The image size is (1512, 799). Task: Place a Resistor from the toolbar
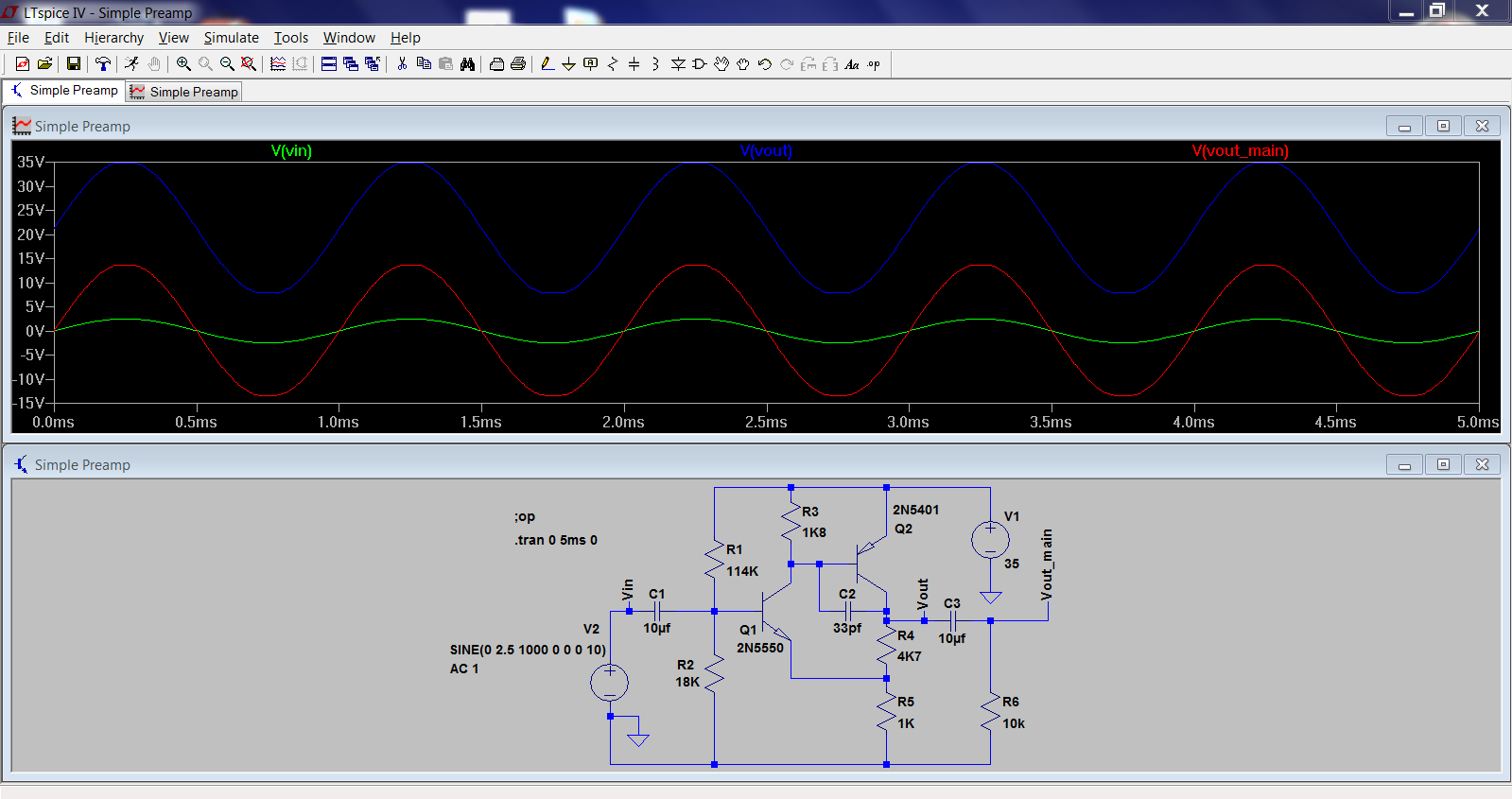click(613, 63)
